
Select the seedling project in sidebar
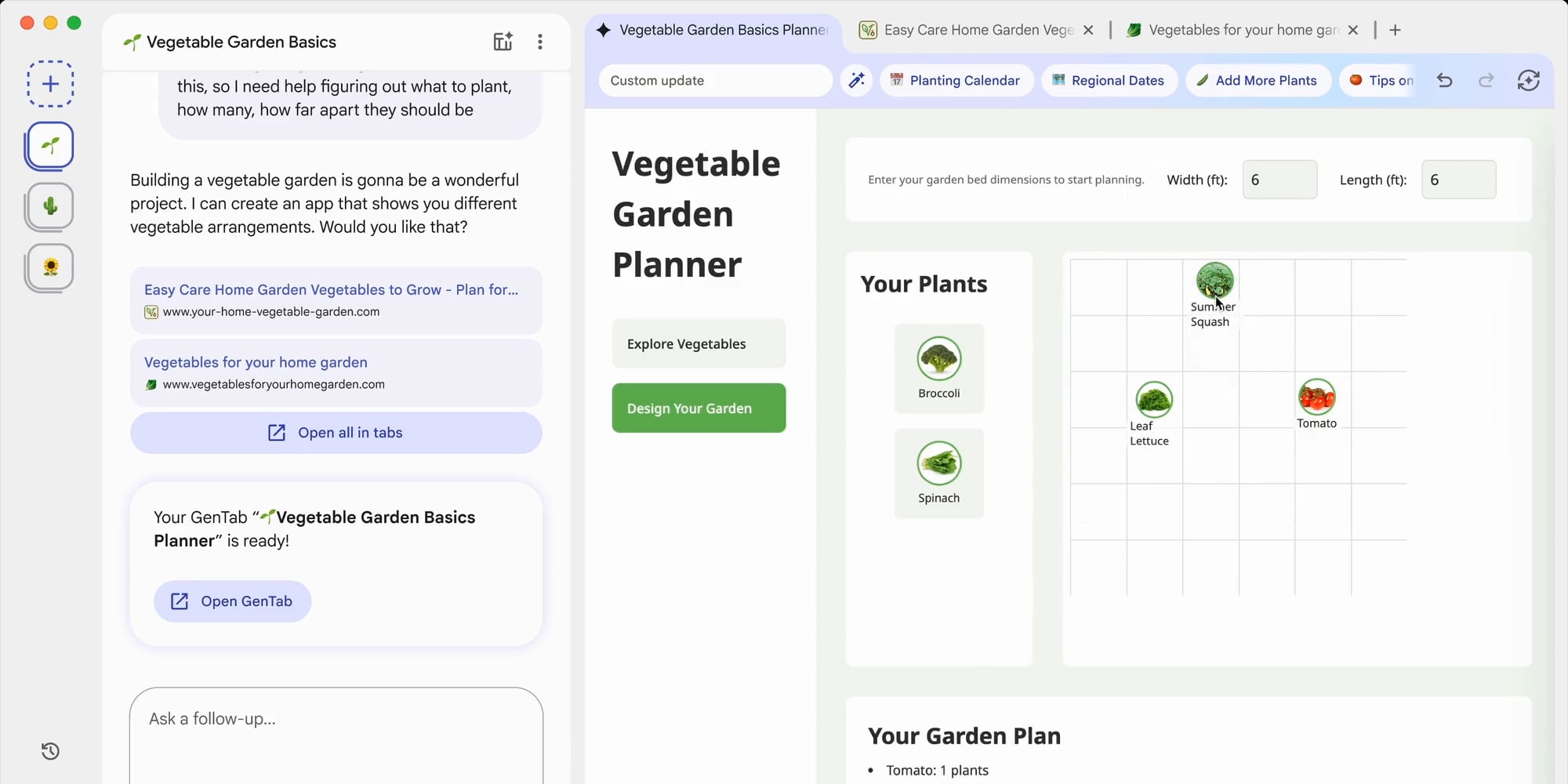pos(50,146)
